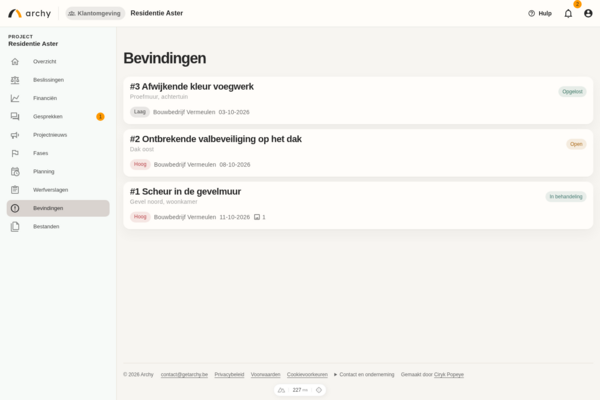Click the Financiën chart icon
Image resolution: width=600 pixels, height=400 pixels.
point(15,98)
